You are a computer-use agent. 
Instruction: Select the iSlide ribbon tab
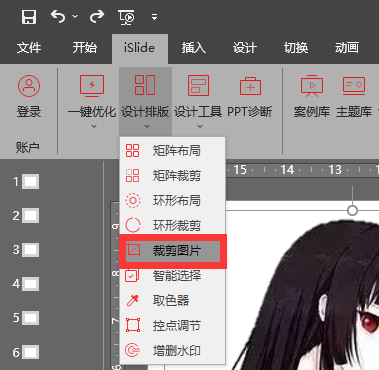[140, 48]
